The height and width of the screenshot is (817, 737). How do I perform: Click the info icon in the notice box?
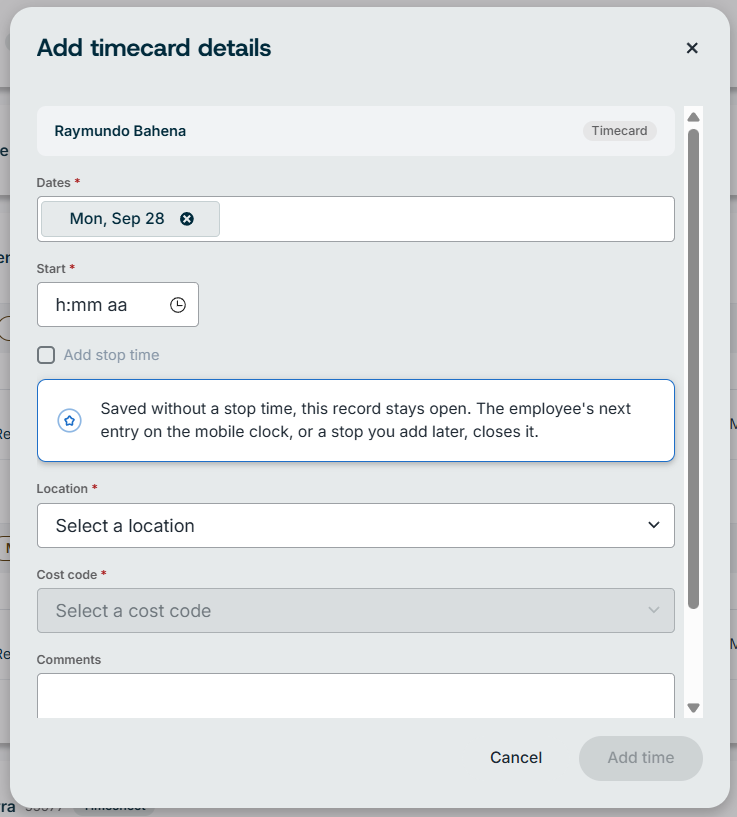coord(69,420)
